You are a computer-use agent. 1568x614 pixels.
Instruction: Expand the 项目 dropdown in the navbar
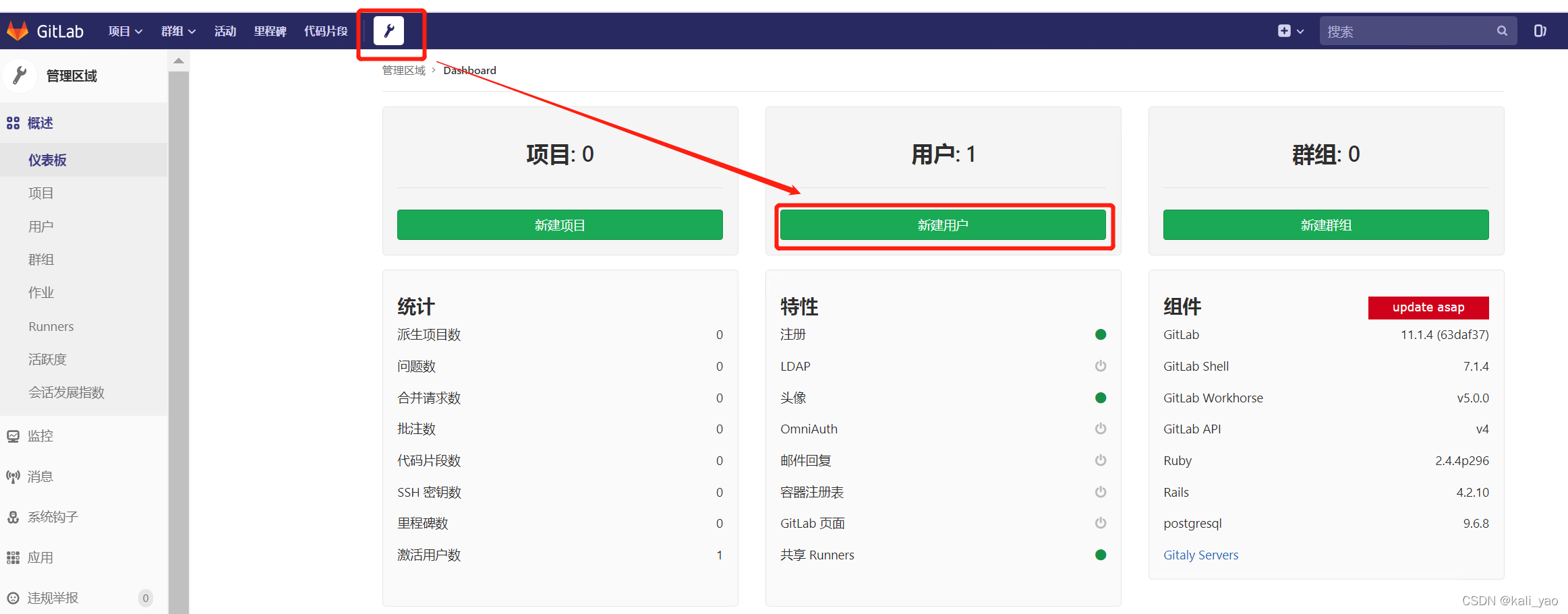coord(125,31)
